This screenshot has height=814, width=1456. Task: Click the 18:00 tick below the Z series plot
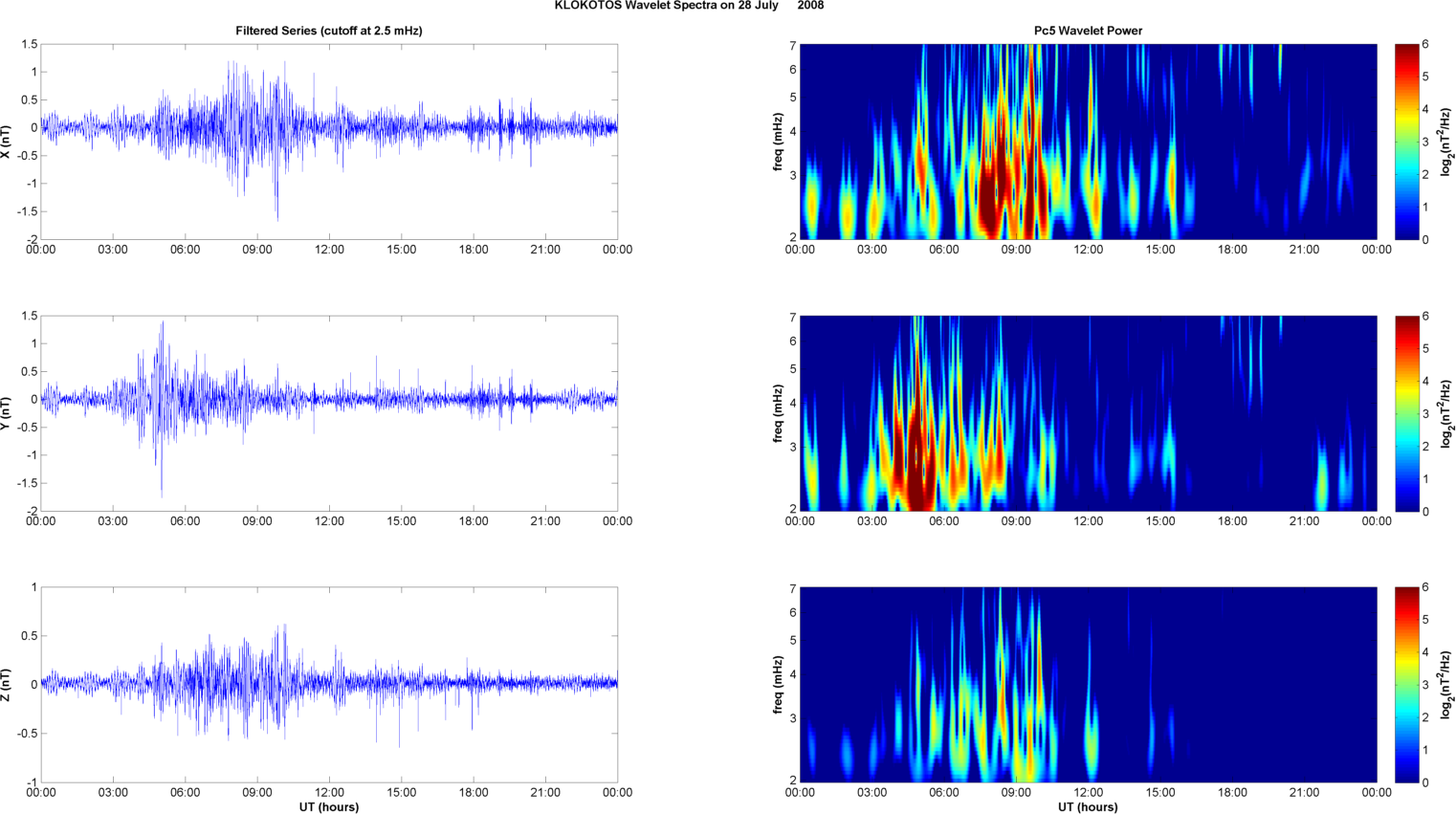coord(474,792)
